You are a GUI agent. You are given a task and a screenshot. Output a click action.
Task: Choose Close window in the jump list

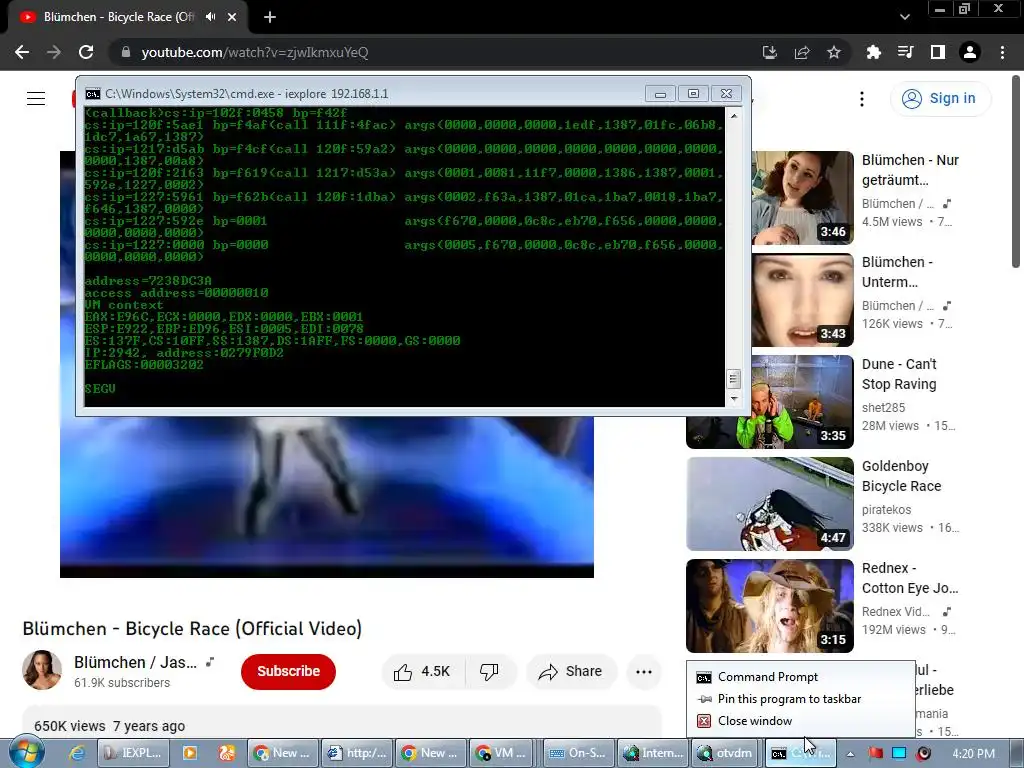[x=801, y=721]
